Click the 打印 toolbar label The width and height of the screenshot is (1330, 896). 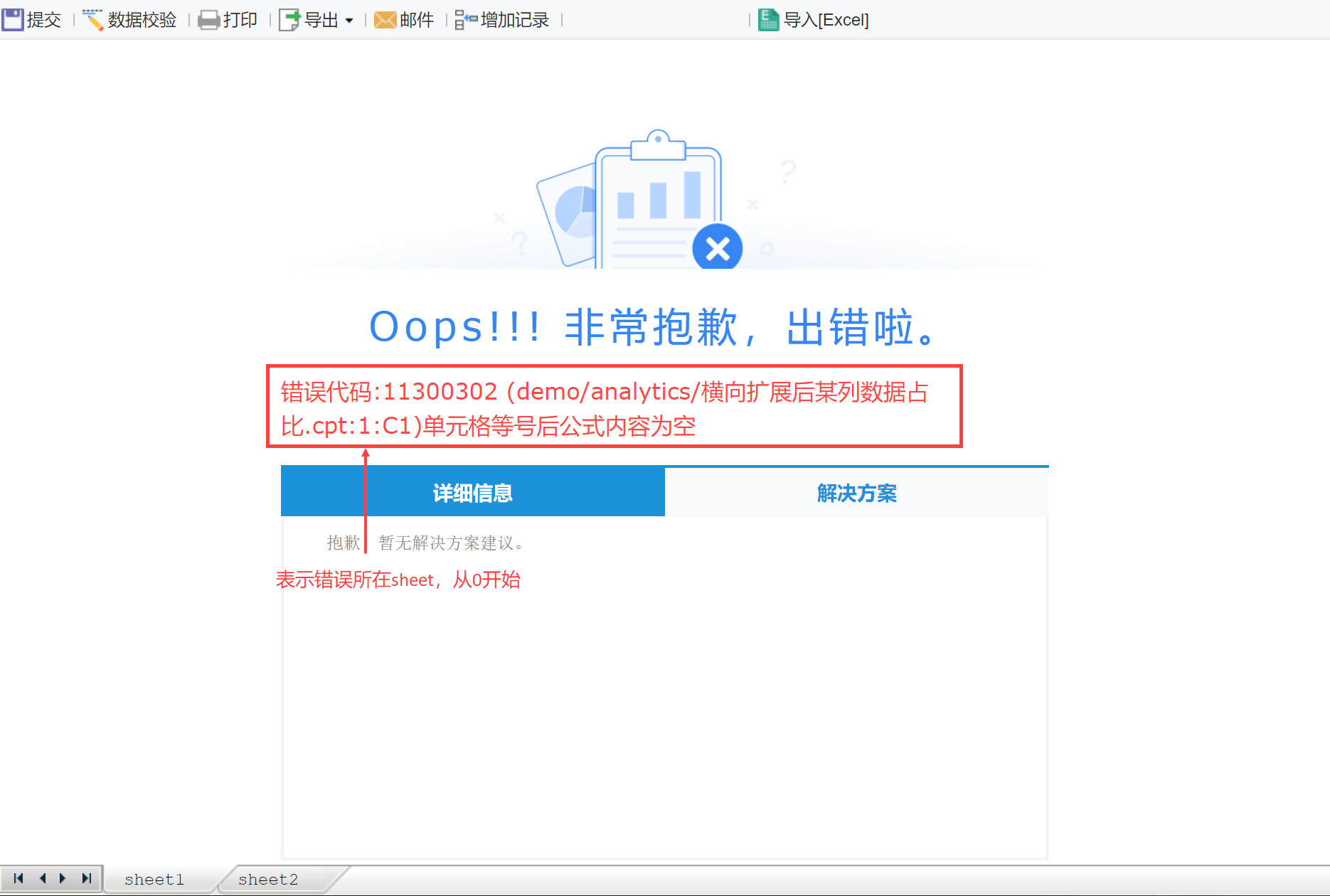point(240,20)
